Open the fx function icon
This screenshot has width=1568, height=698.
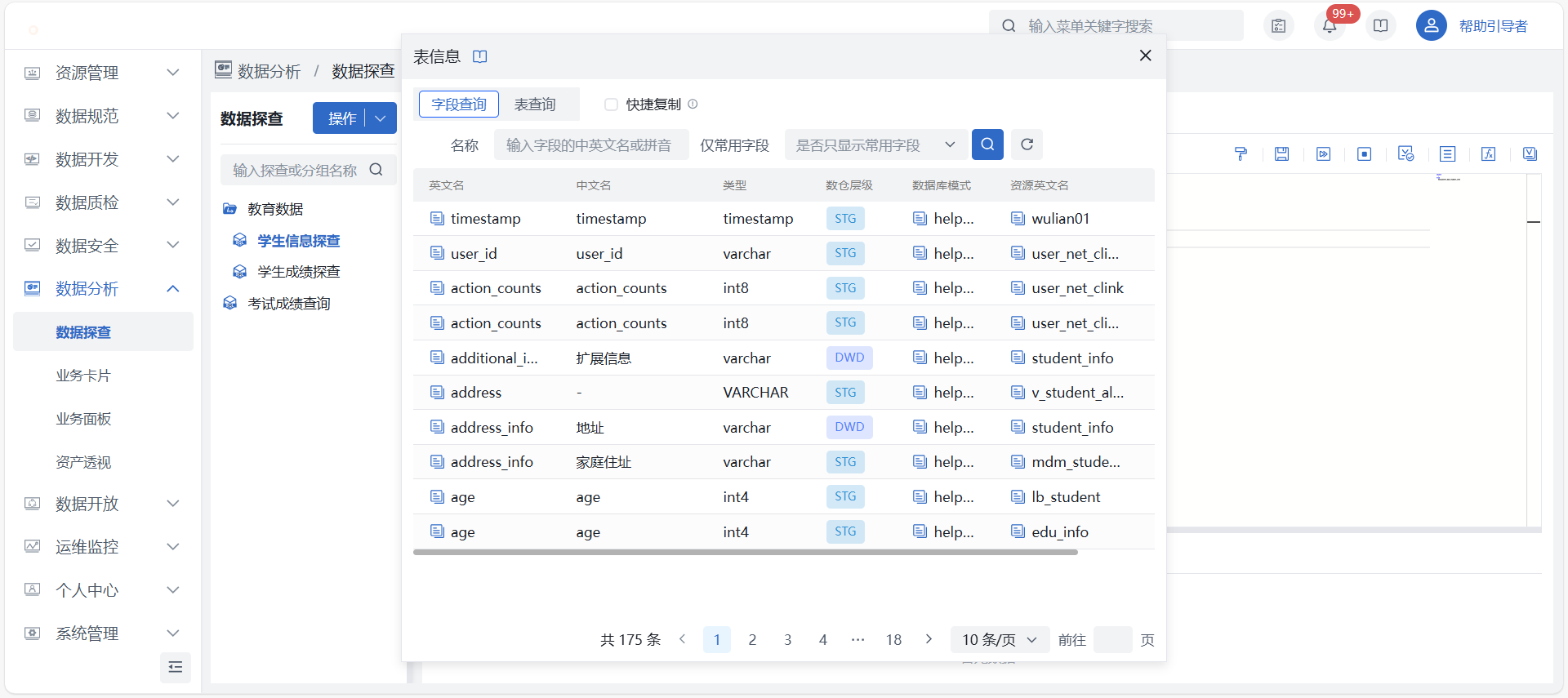tap(1489, 154)
